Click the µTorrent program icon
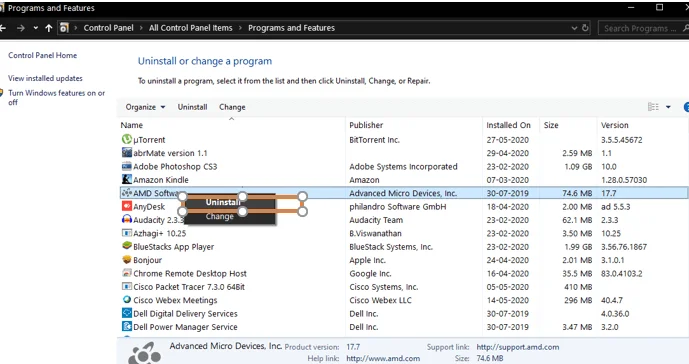 127,139
